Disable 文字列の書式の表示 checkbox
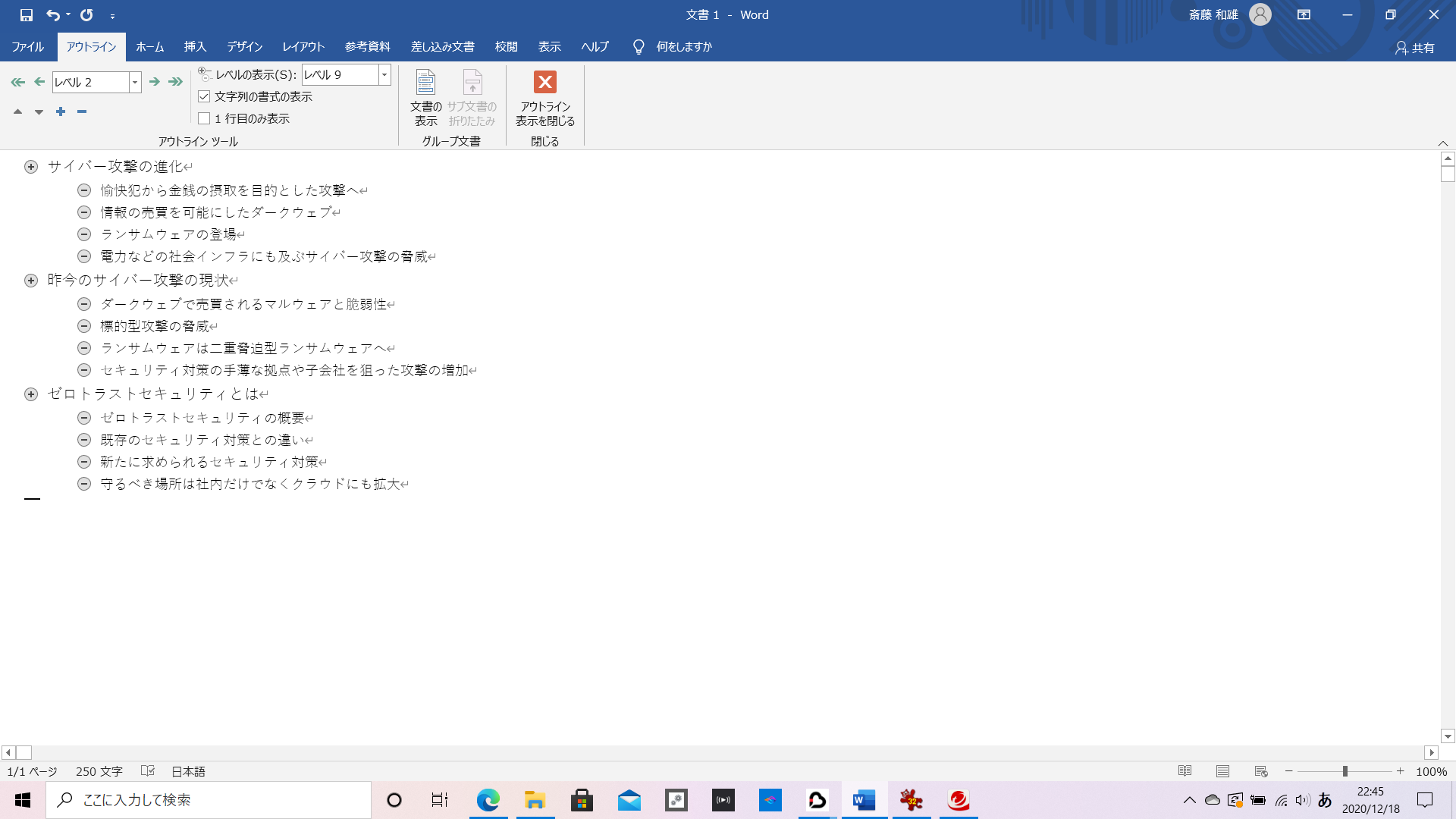This screenshot has height=819, width=1456. (x=203, y=96)
